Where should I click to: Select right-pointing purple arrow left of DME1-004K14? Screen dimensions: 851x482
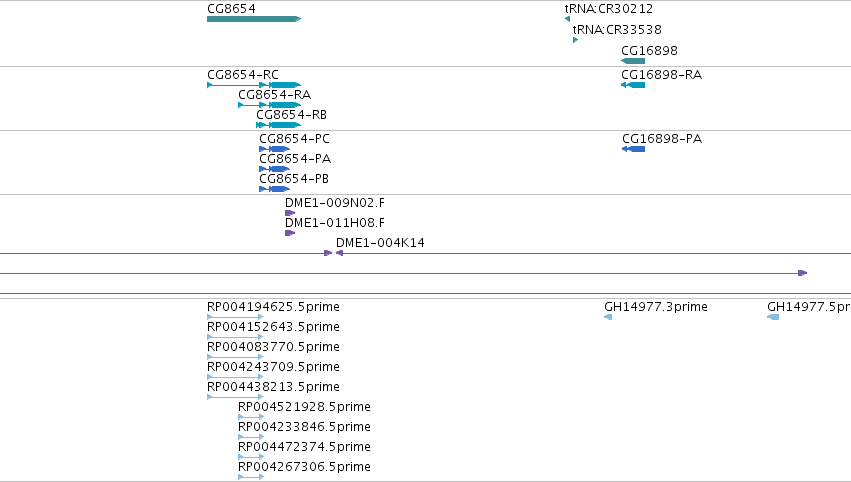click(328, 253)
